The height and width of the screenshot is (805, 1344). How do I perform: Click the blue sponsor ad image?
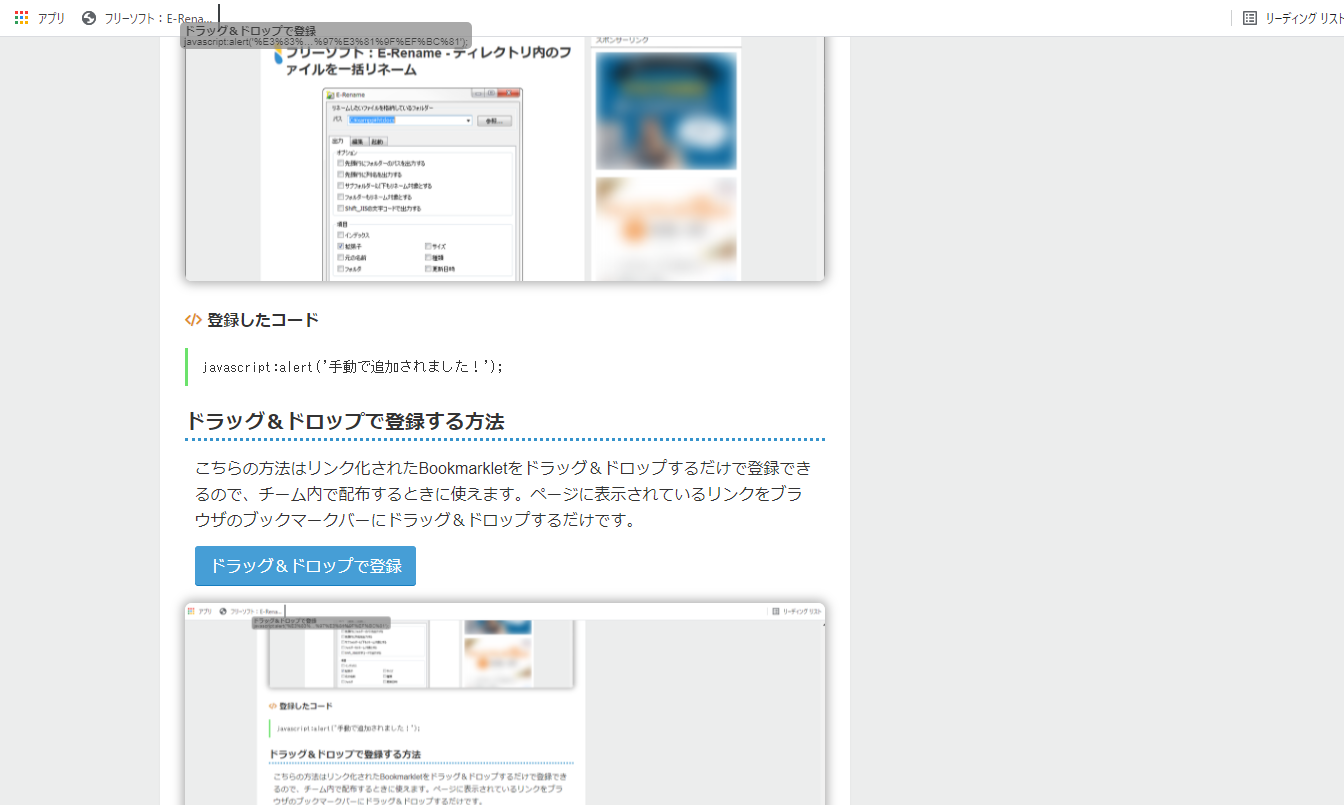tap(665, 110)
